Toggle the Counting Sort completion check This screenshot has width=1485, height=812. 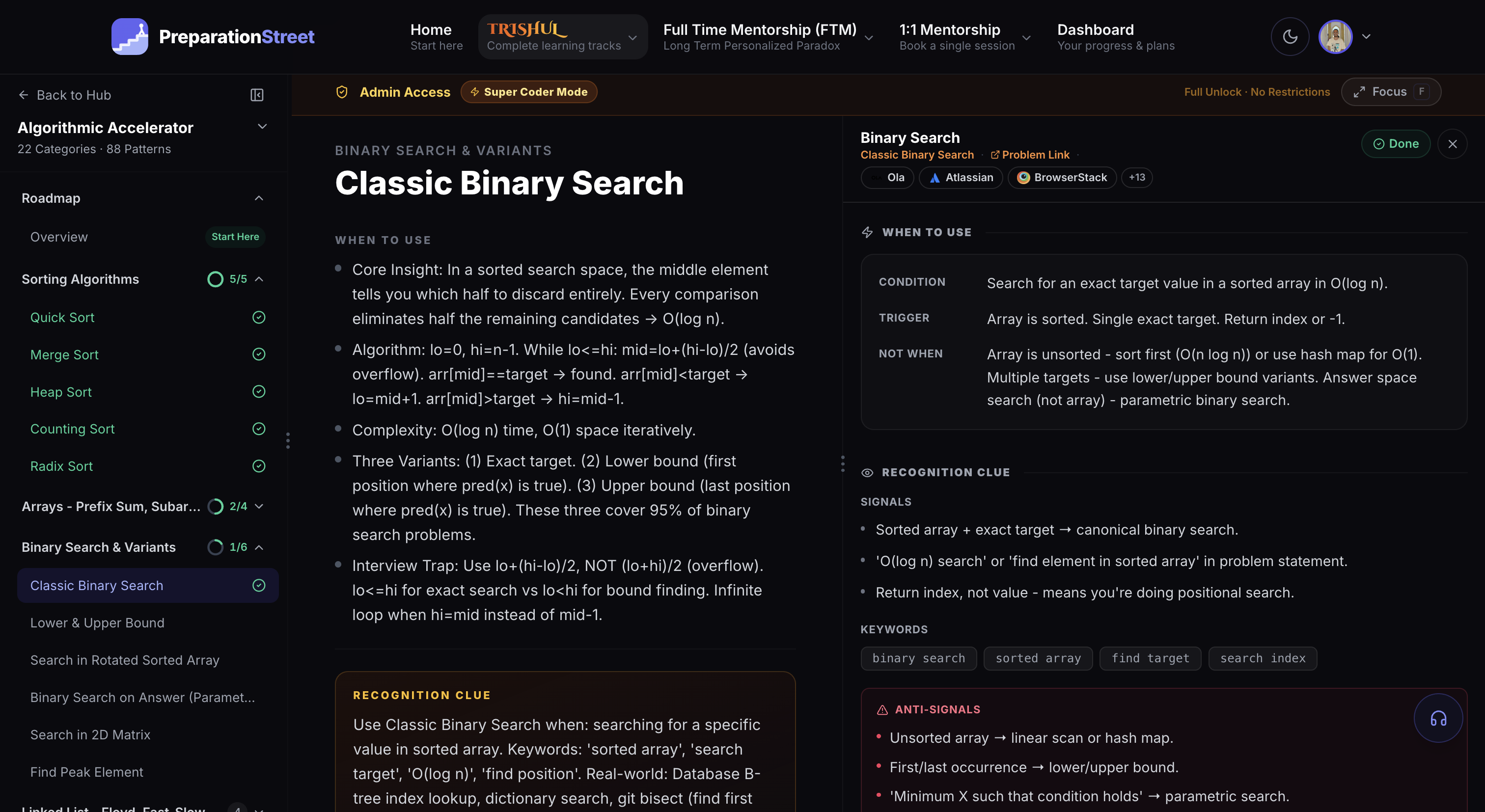pyautogui.click(x=259, y=428)
